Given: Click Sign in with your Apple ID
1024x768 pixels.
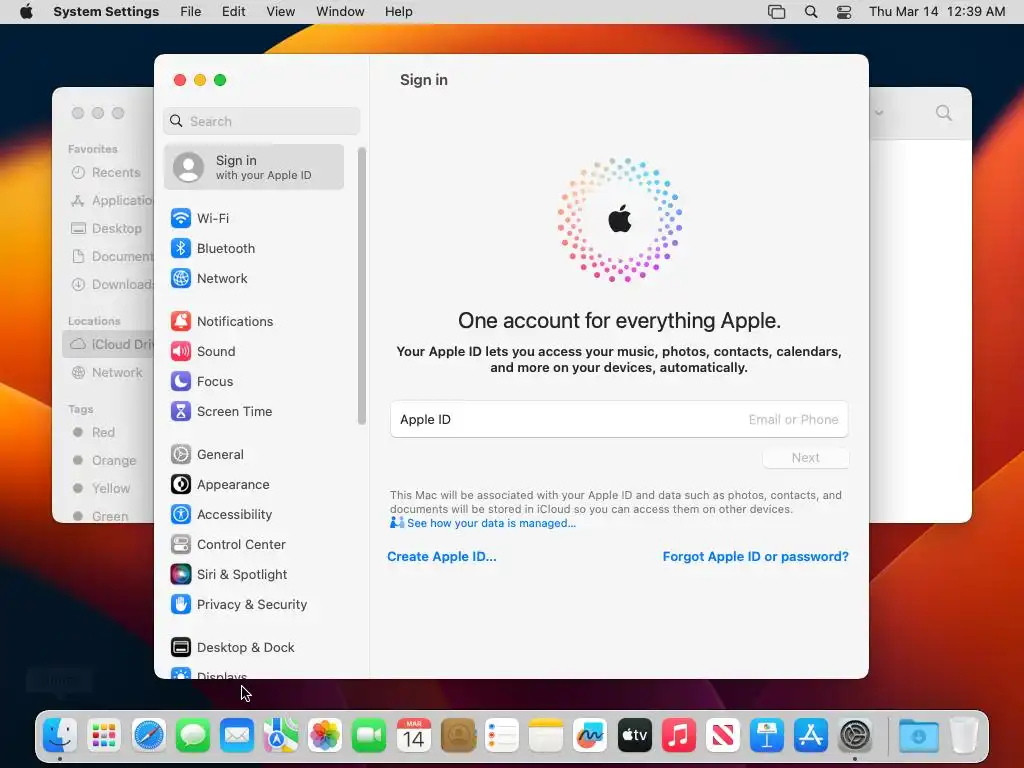Looking at the screenshot, I should (254, 167).
